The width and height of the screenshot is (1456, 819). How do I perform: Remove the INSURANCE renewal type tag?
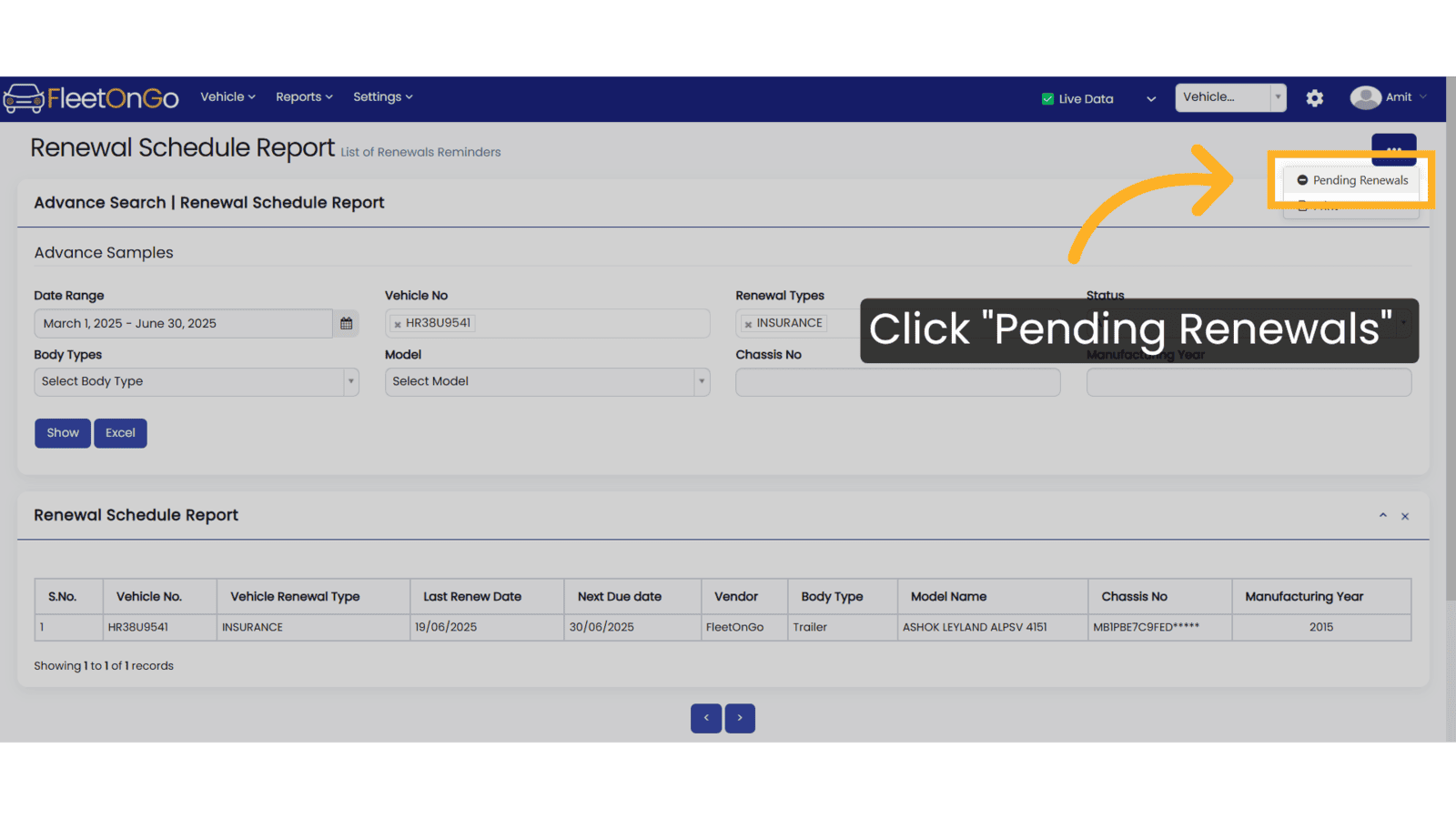748,324
